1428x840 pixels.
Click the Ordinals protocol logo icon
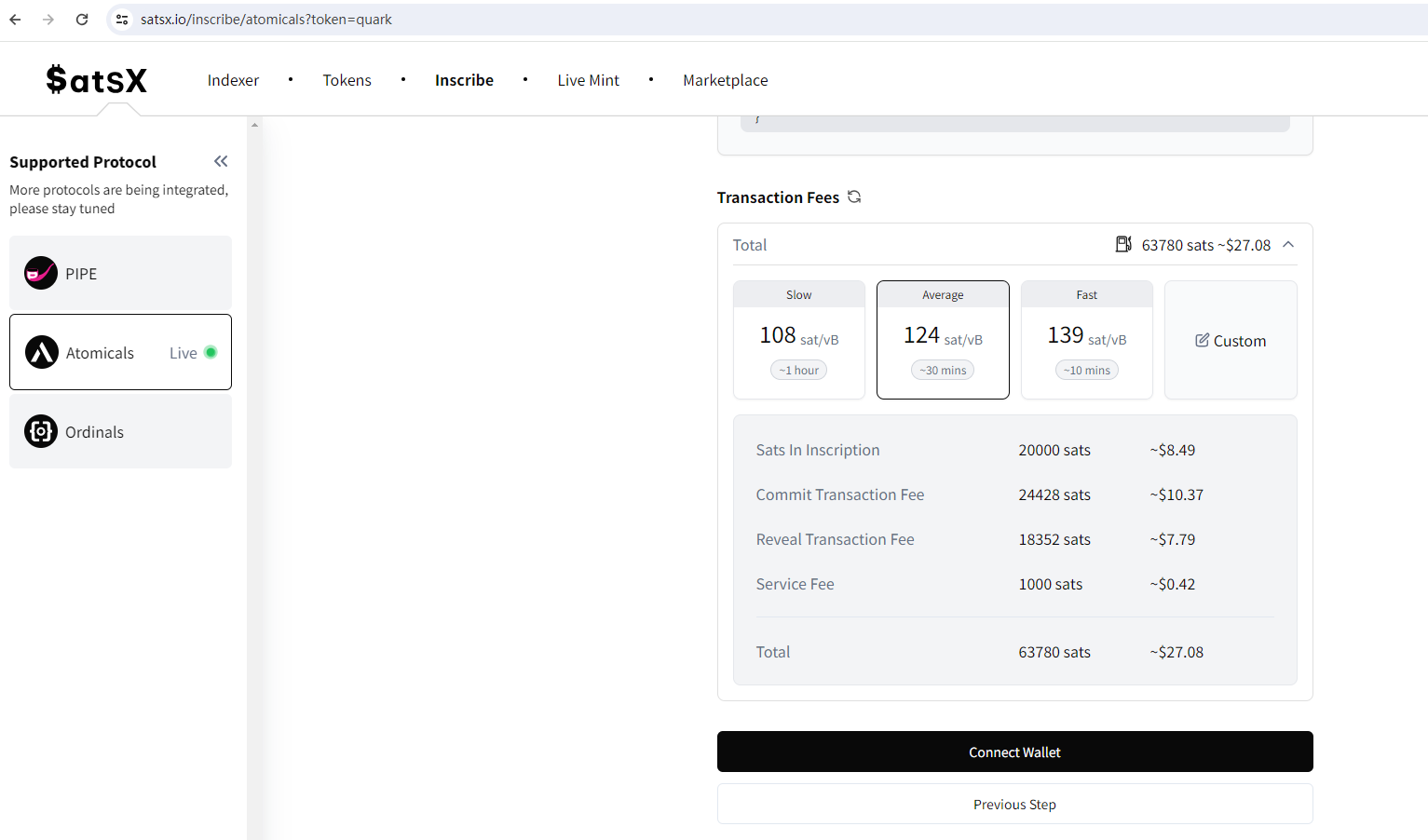coord(41,431)
